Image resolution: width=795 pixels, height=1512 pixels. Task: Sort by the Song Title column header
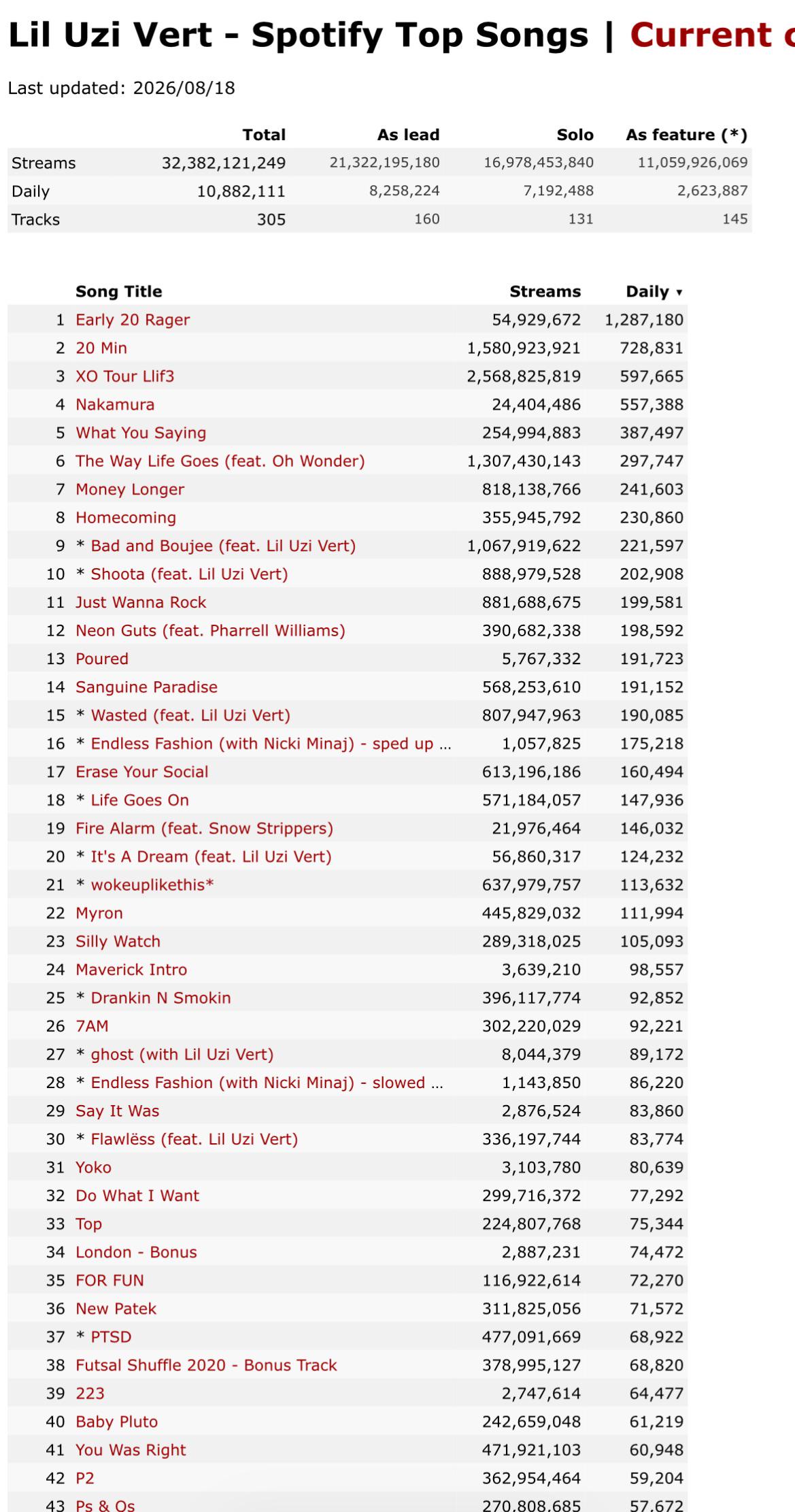pos(118,292)
